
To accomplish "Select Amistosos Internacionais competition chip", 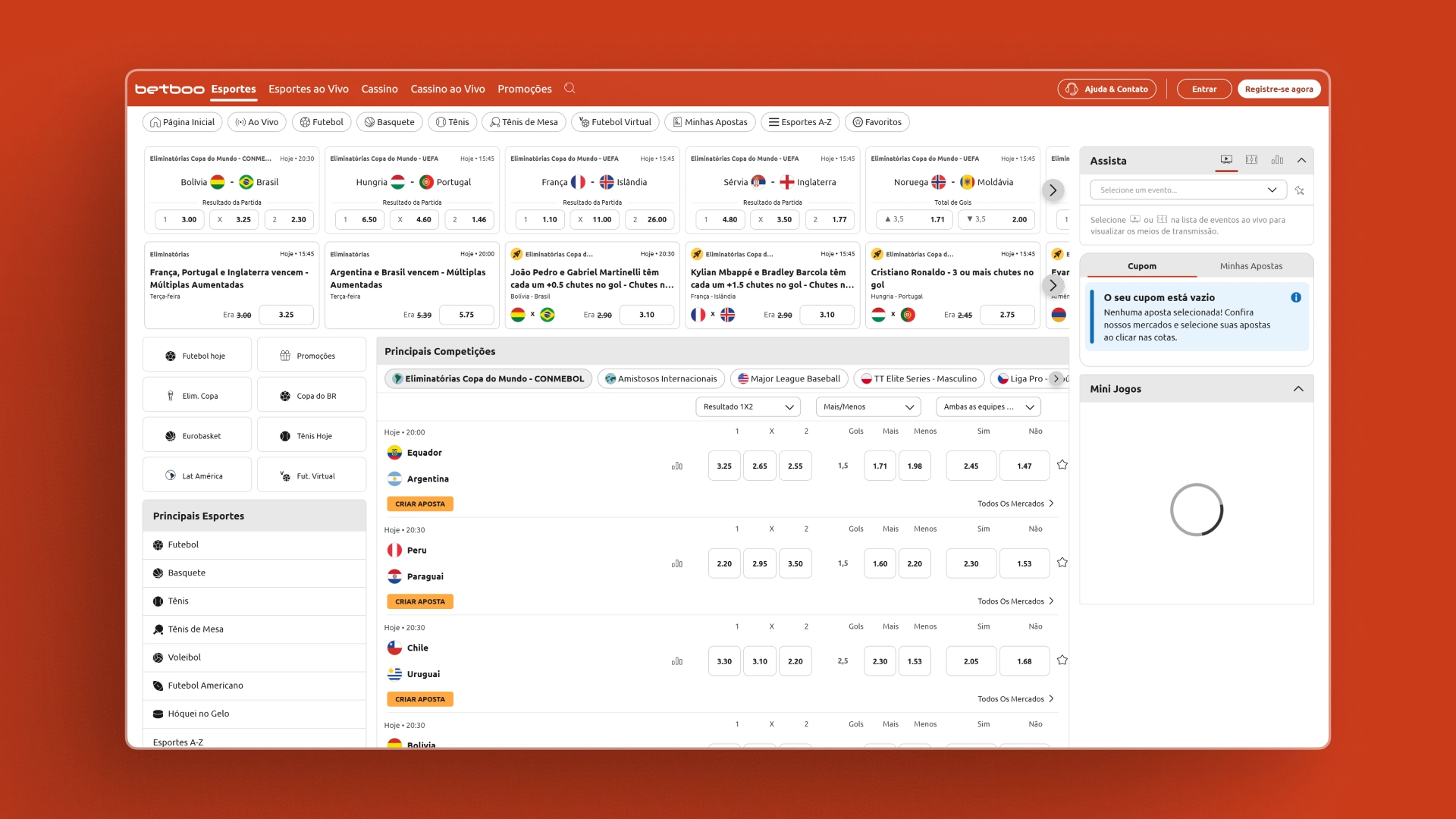I will 660,378.
